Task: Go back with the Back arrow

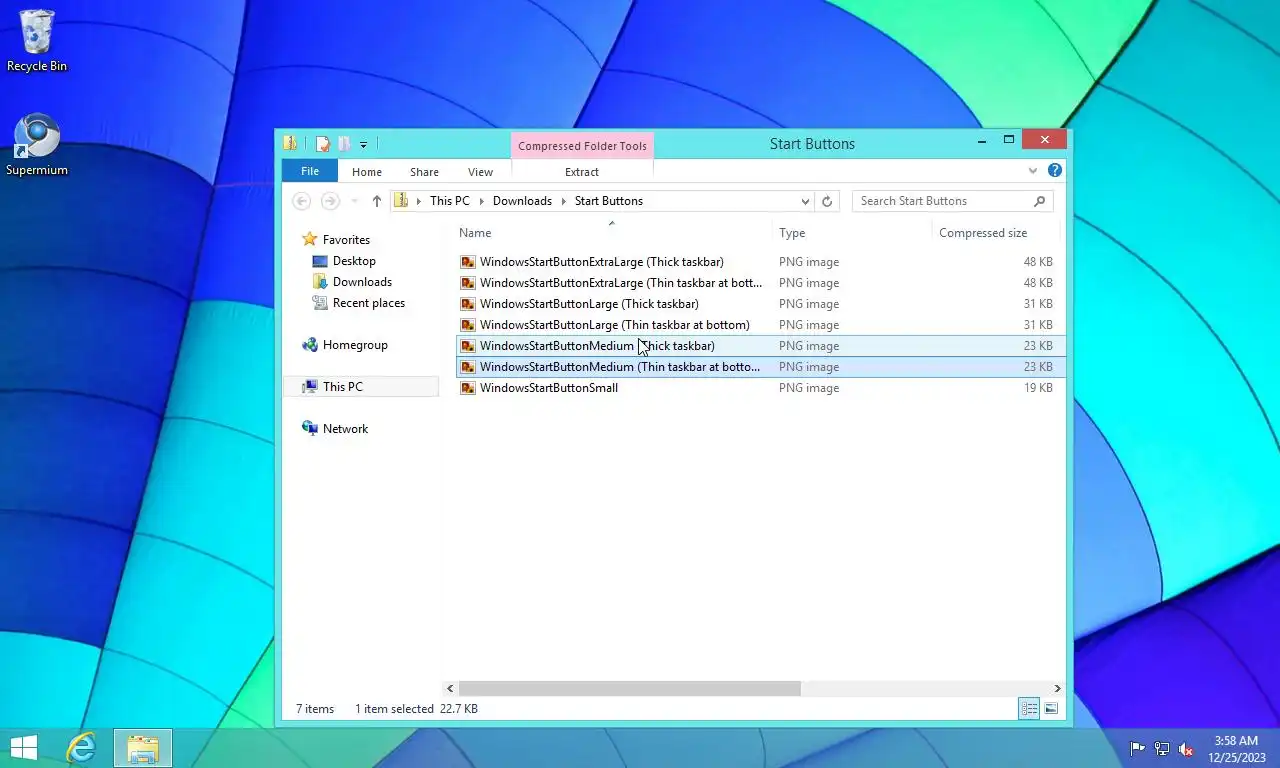Action: click(x=301, y=201)
